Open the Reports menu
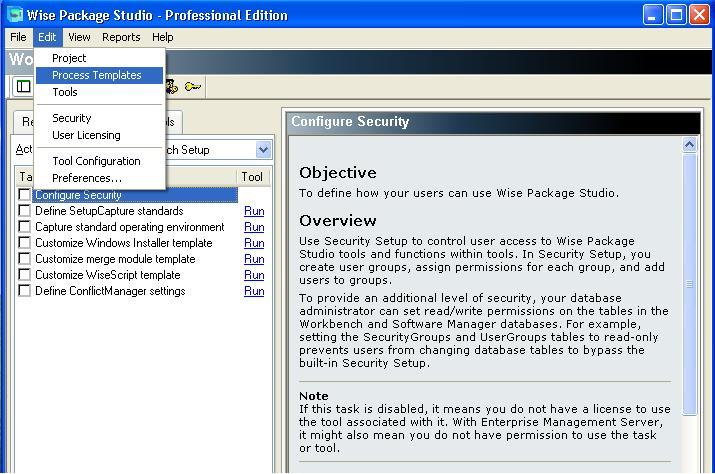The width and height of the screenshot is (715, 474). click(x=121, y=37)
